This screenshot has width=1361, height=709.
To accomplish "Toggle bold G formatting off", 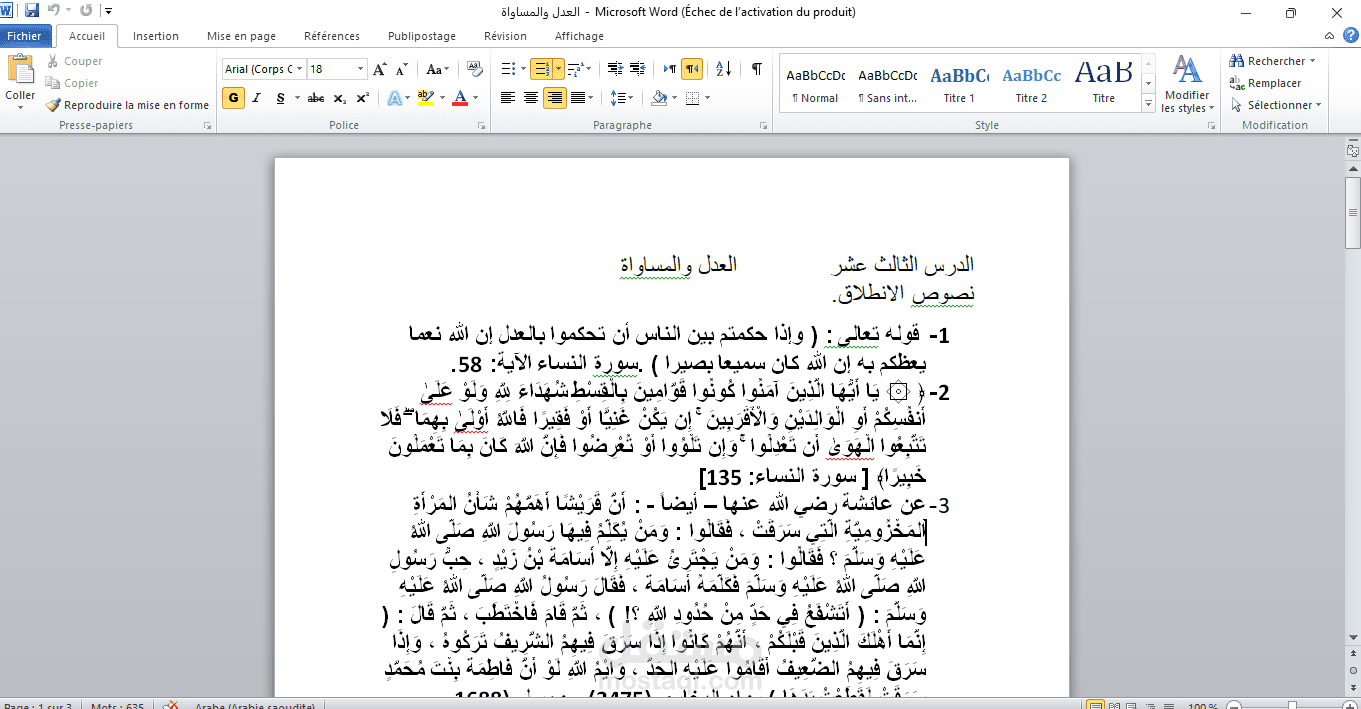I will click(234, 98).
